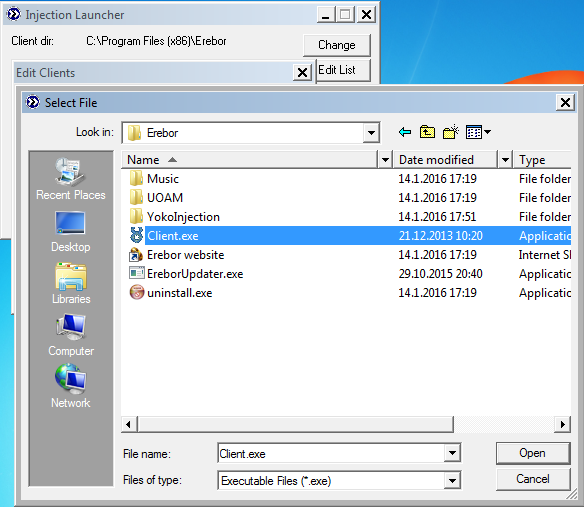584x507 pixels.
Task: Sort by Type column header
Action: pos(542,160)
